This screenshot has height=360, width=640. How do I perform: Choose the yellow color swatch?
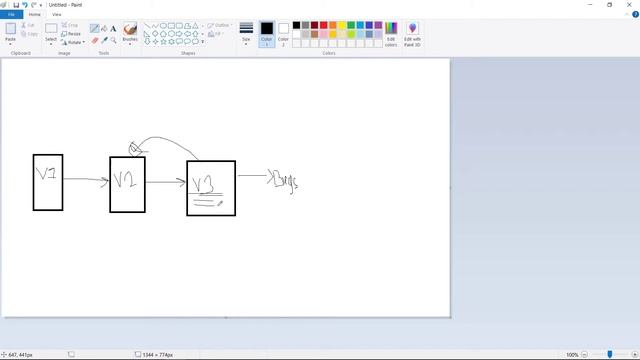point(342,25)
